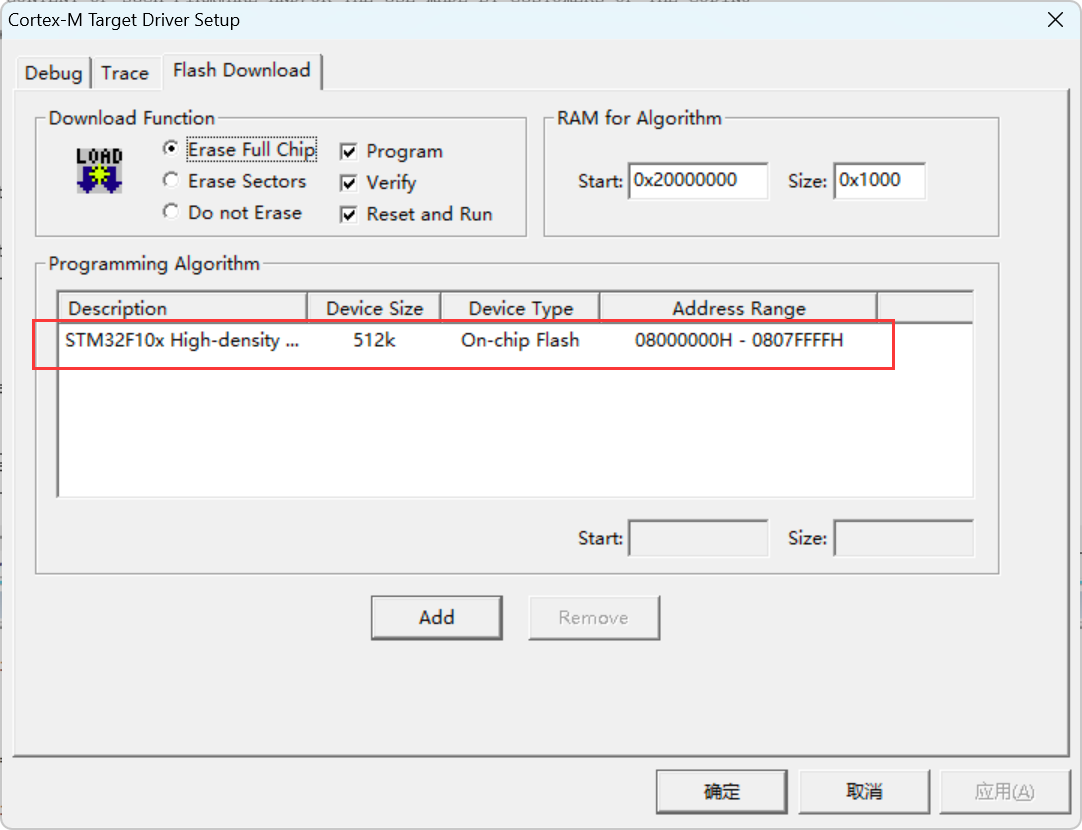Switch to the Trace tab
Image resolution: width=1082 pixels, height=830 pixels.
click(126, 72)
